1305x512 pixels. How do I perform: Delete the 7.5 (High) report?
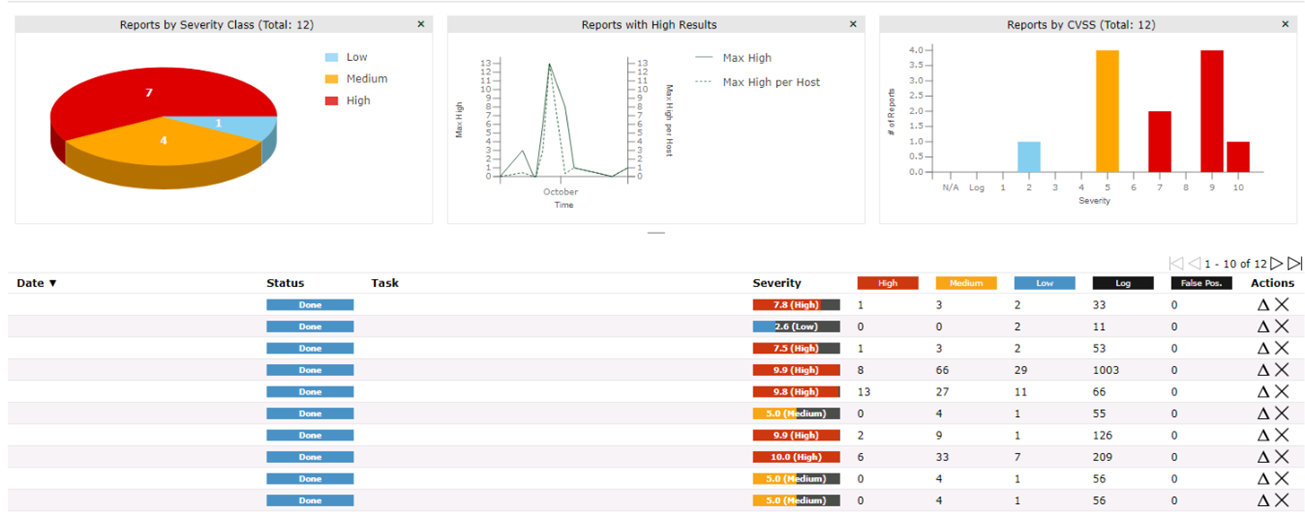point(1281,348)
